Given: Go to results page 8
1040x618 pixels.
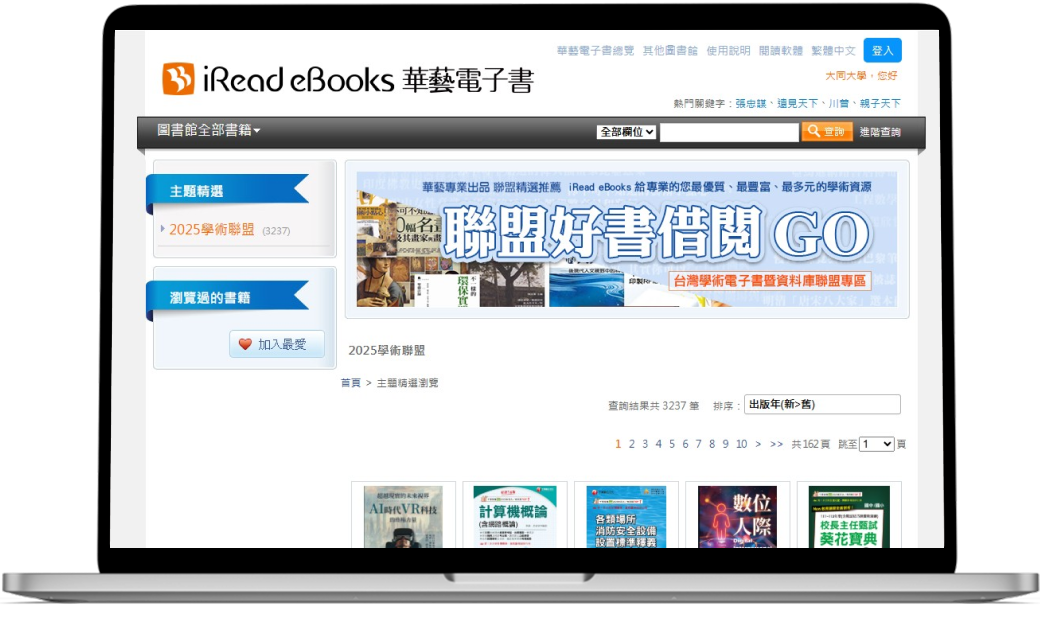Looking at the screenshot, I should (712, 444).
